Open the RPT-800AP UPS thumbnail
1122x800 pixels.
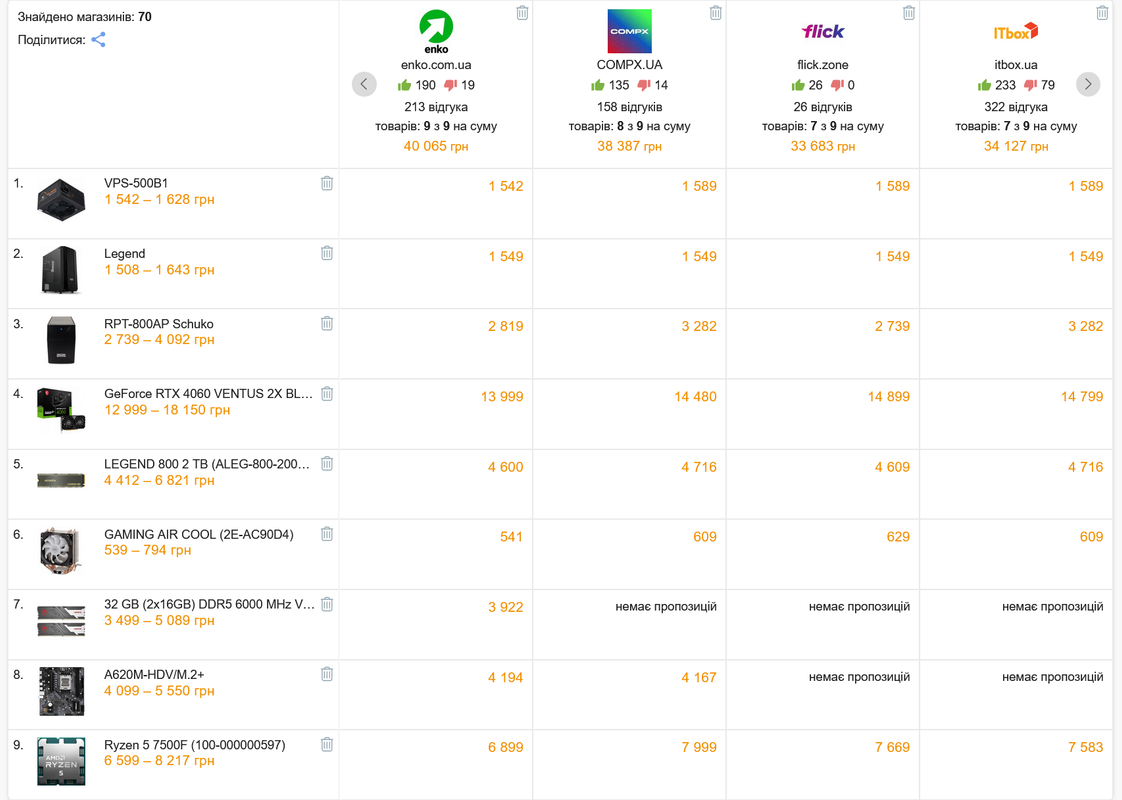point(61,340)
